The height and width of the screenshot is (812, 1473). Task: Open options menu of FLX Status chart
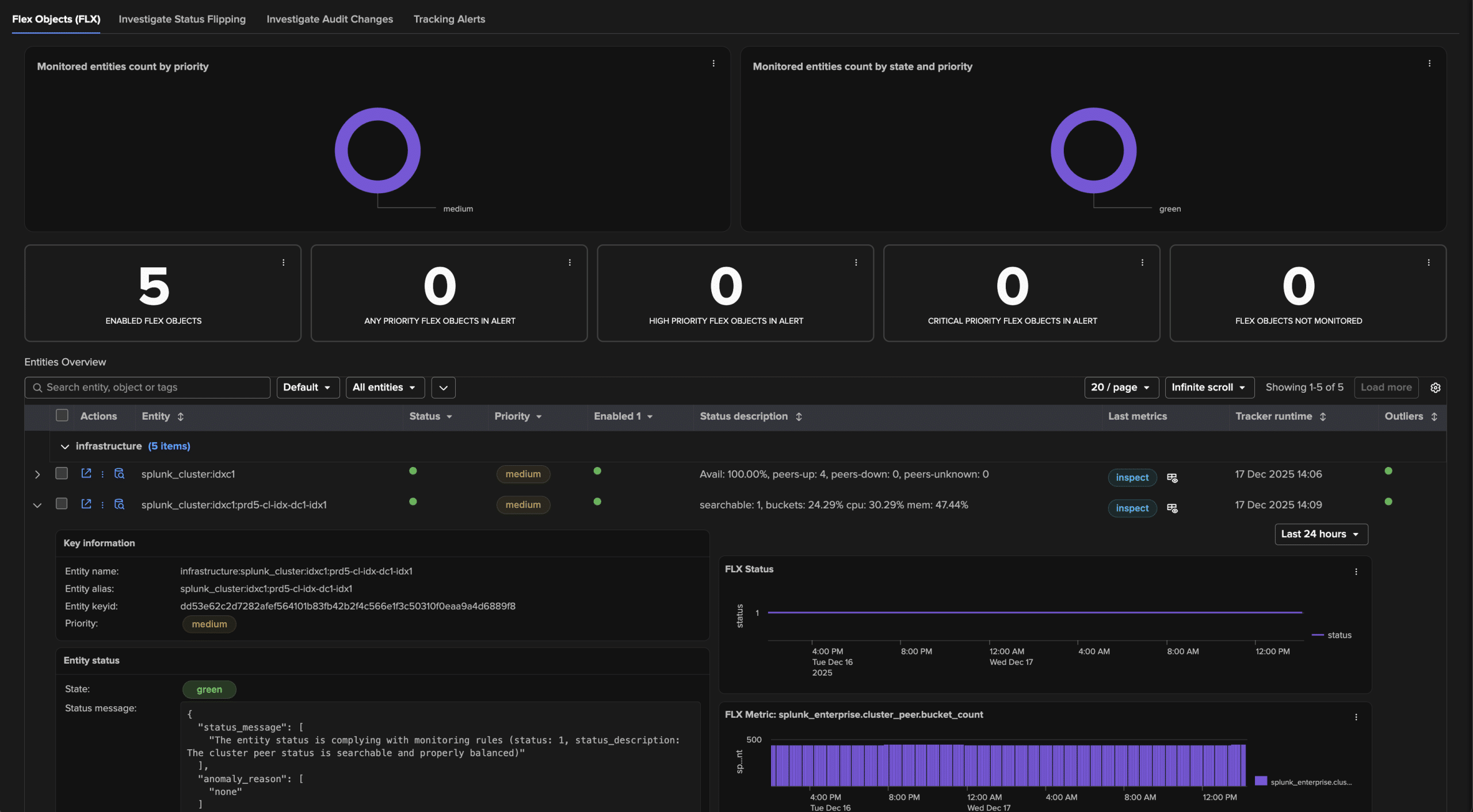tap(1356, 572)
